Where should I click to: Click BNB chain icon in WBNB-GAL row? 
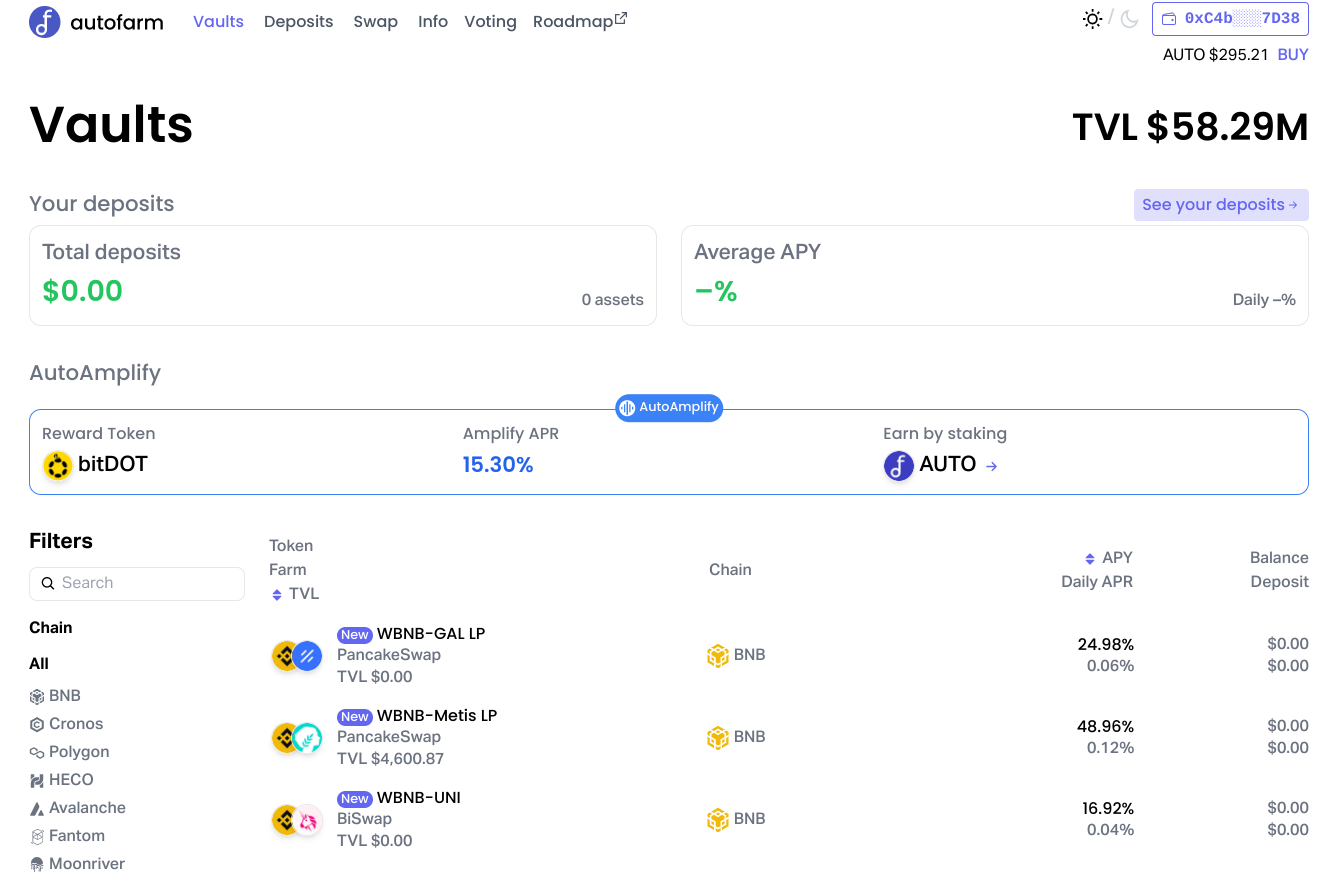(x=718, y=655)
